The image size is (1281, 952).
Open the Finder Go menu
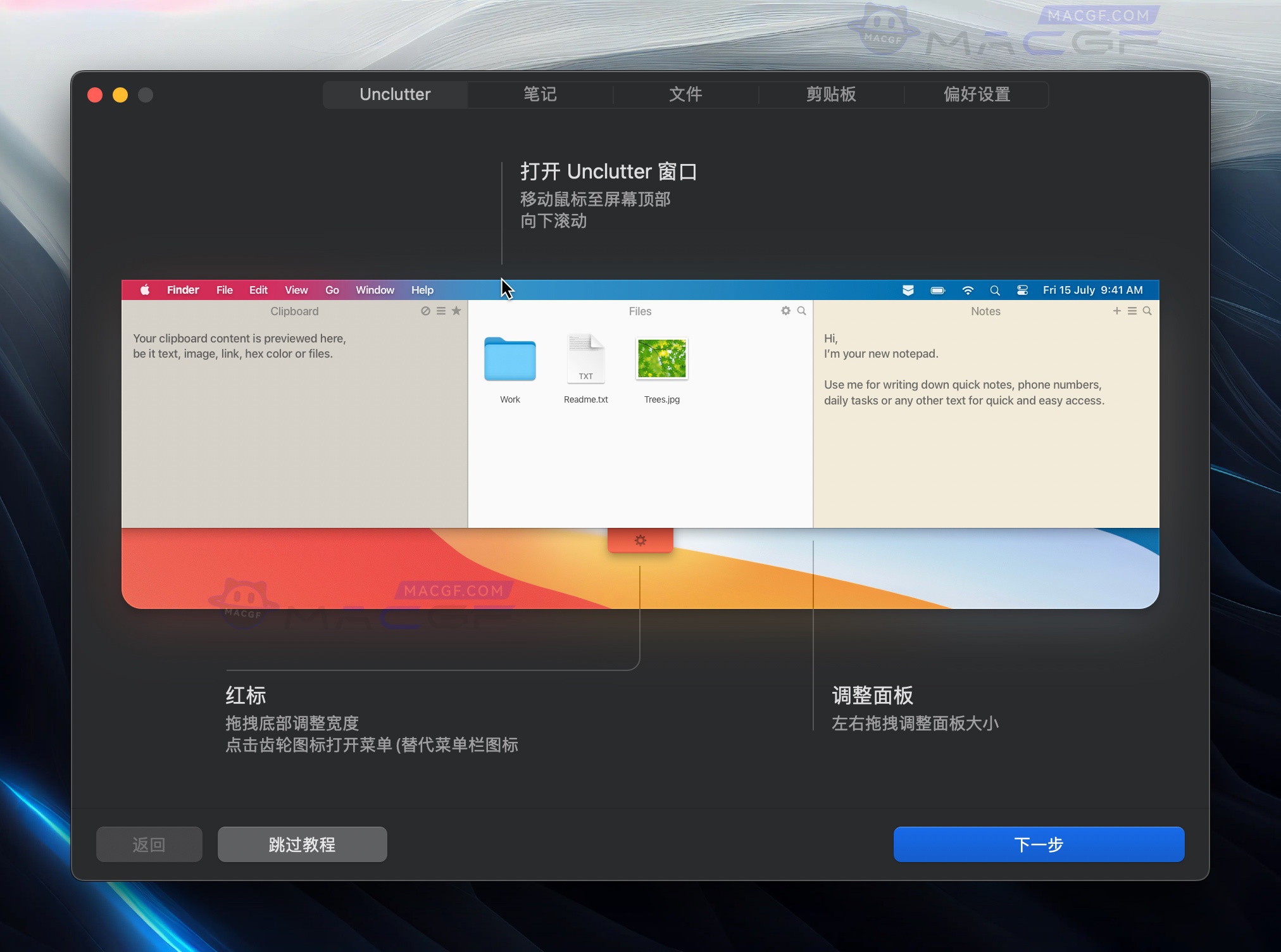(332, 290)
